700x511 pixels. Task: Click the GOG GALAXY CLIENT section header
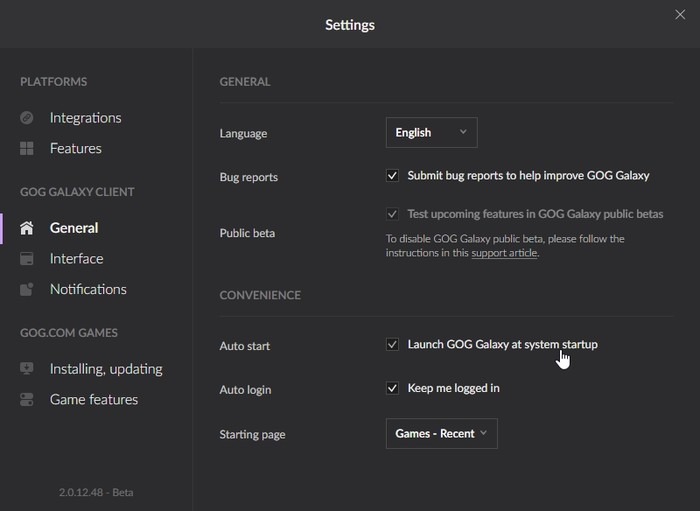(77, 192)
